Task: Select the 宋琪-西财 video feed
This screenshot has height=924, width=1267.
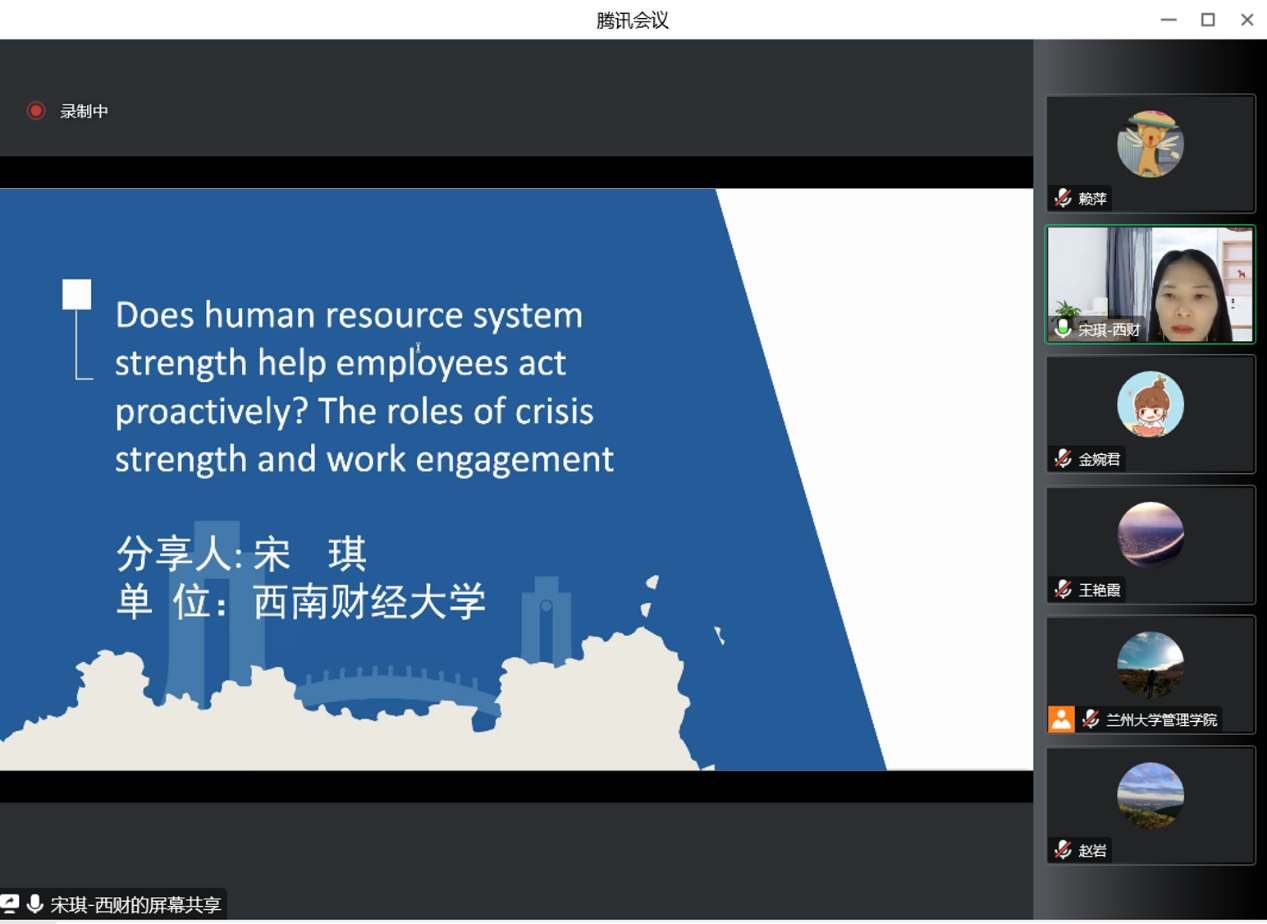Action: pyautogui.click(x=1150, y=284)
